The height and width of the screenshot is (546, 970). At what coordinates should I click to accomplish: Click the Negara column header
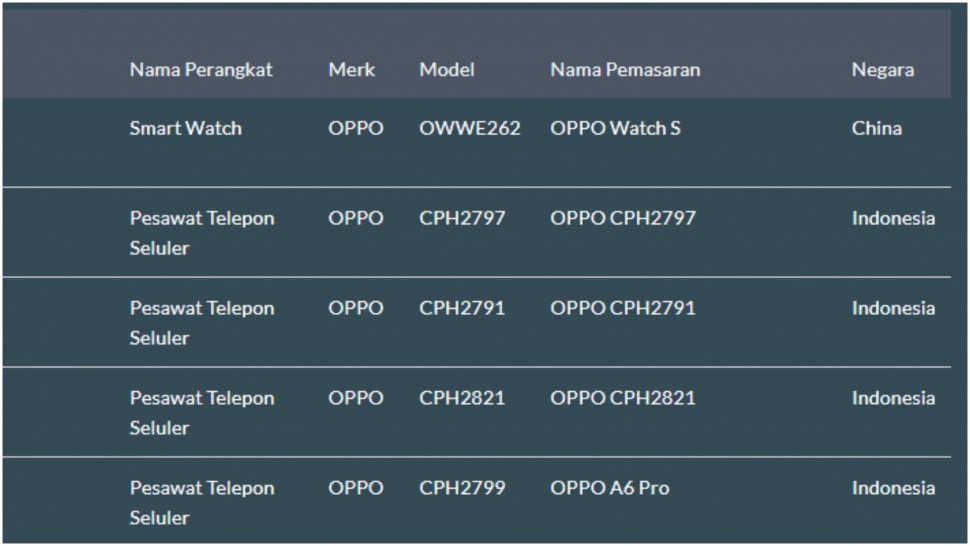(x=882, y=70)
